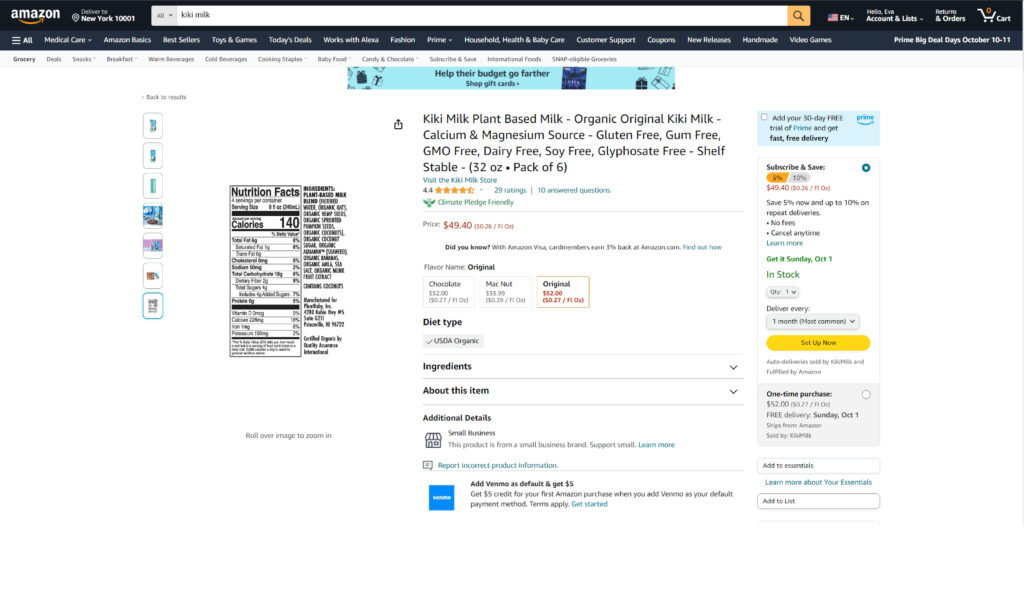Open Amazon Basics in nav bar
Screen dimensions: 1024x590
(x=127, y=40)
